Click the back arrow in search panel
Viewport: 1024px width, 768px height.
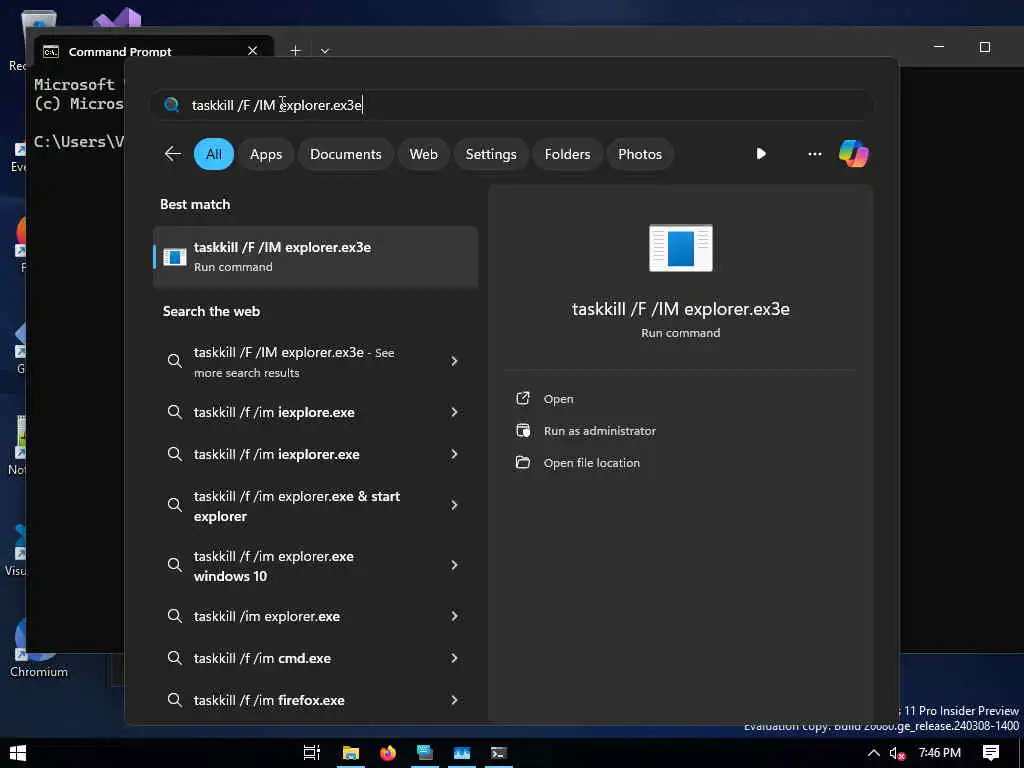173,154
